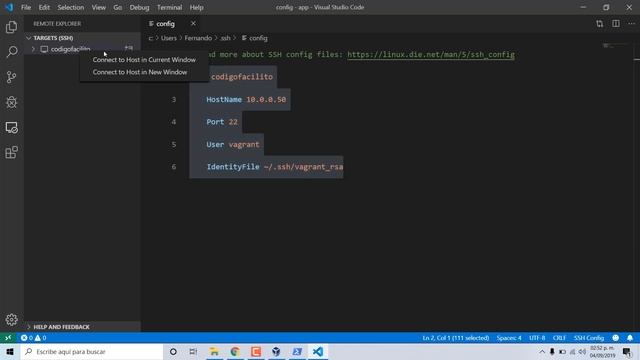Open volume control in the system tray
This screenshot has width=640, height=360.
pos(582,351)
